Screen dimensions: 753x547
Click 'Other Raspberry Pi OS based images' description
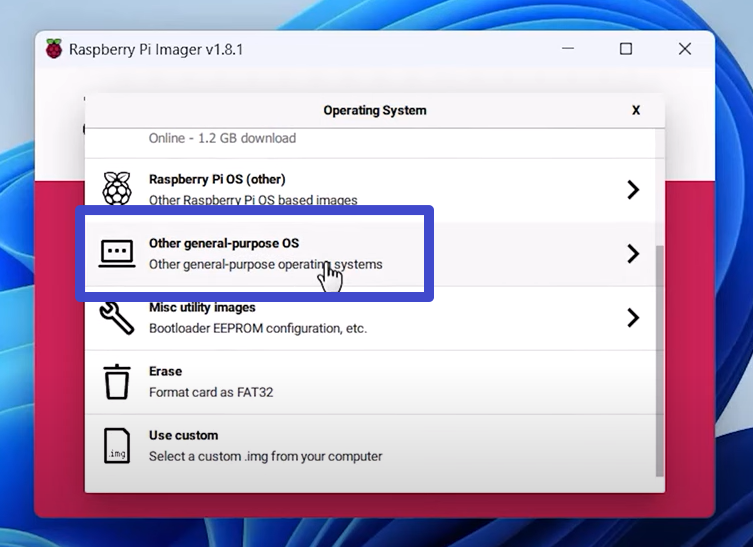click(x=253, y=200)
